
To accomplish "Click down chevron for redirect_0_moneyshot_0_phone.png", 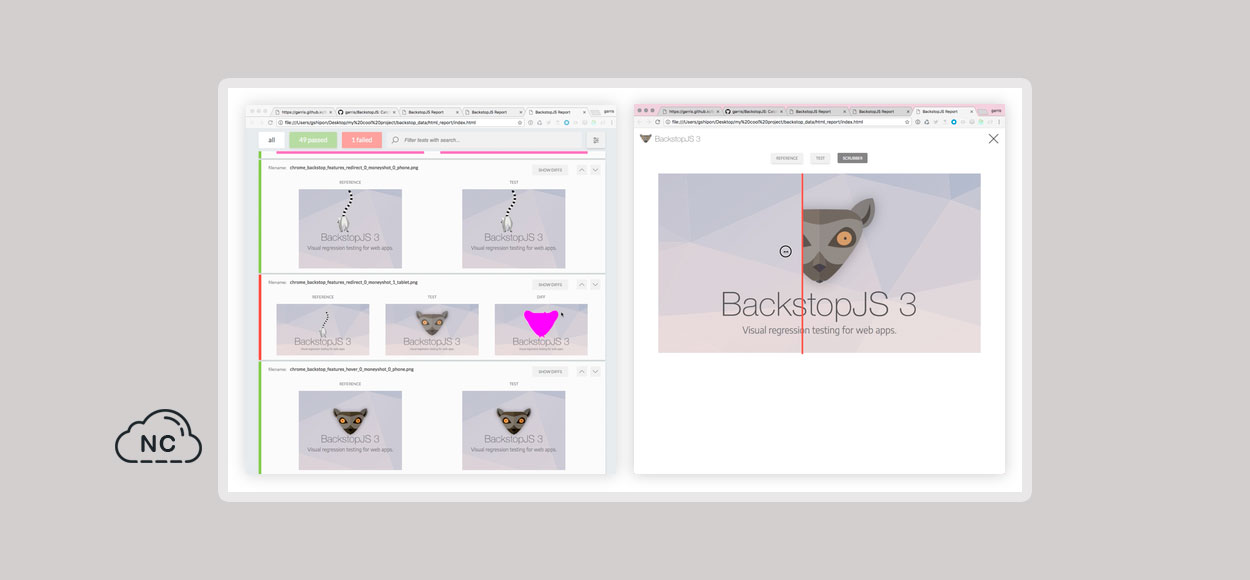I will point(595,170).
